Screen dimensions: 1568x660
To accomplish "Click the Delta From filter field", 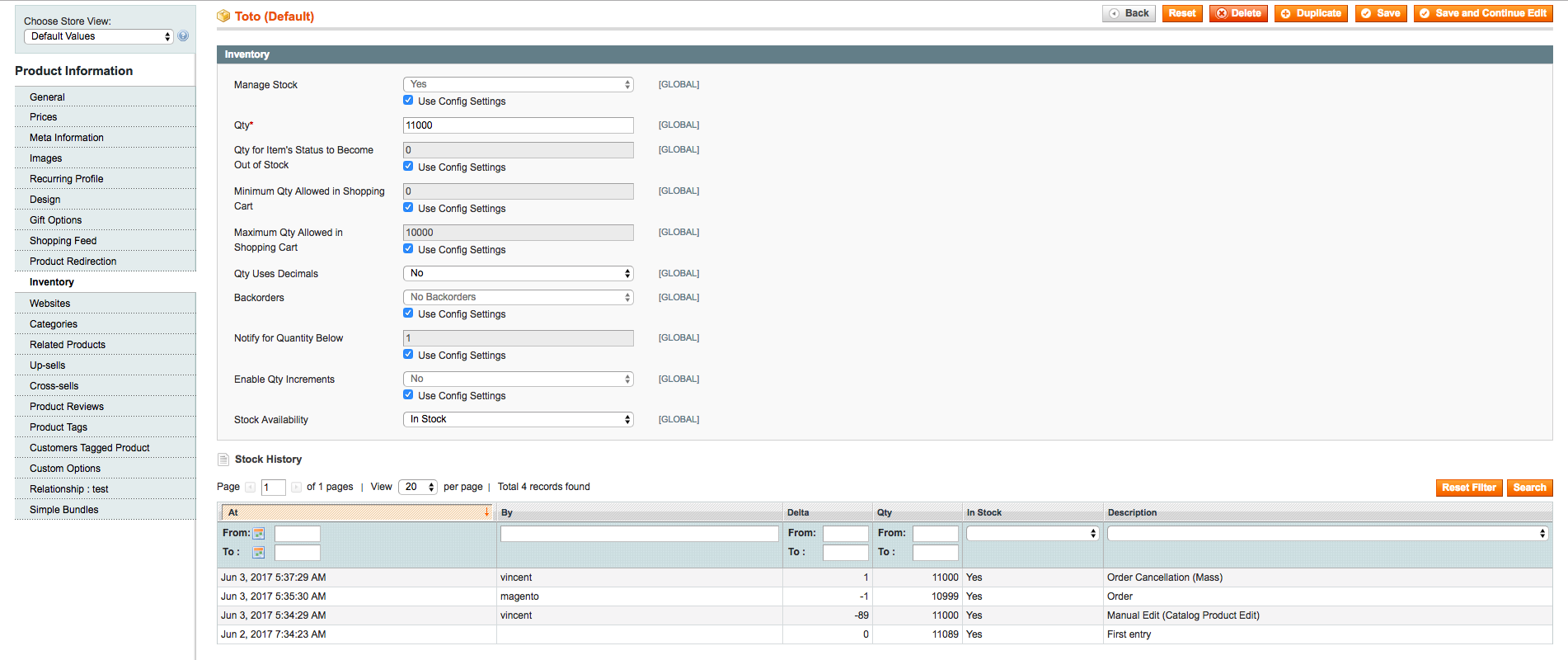I will [846, 534].
